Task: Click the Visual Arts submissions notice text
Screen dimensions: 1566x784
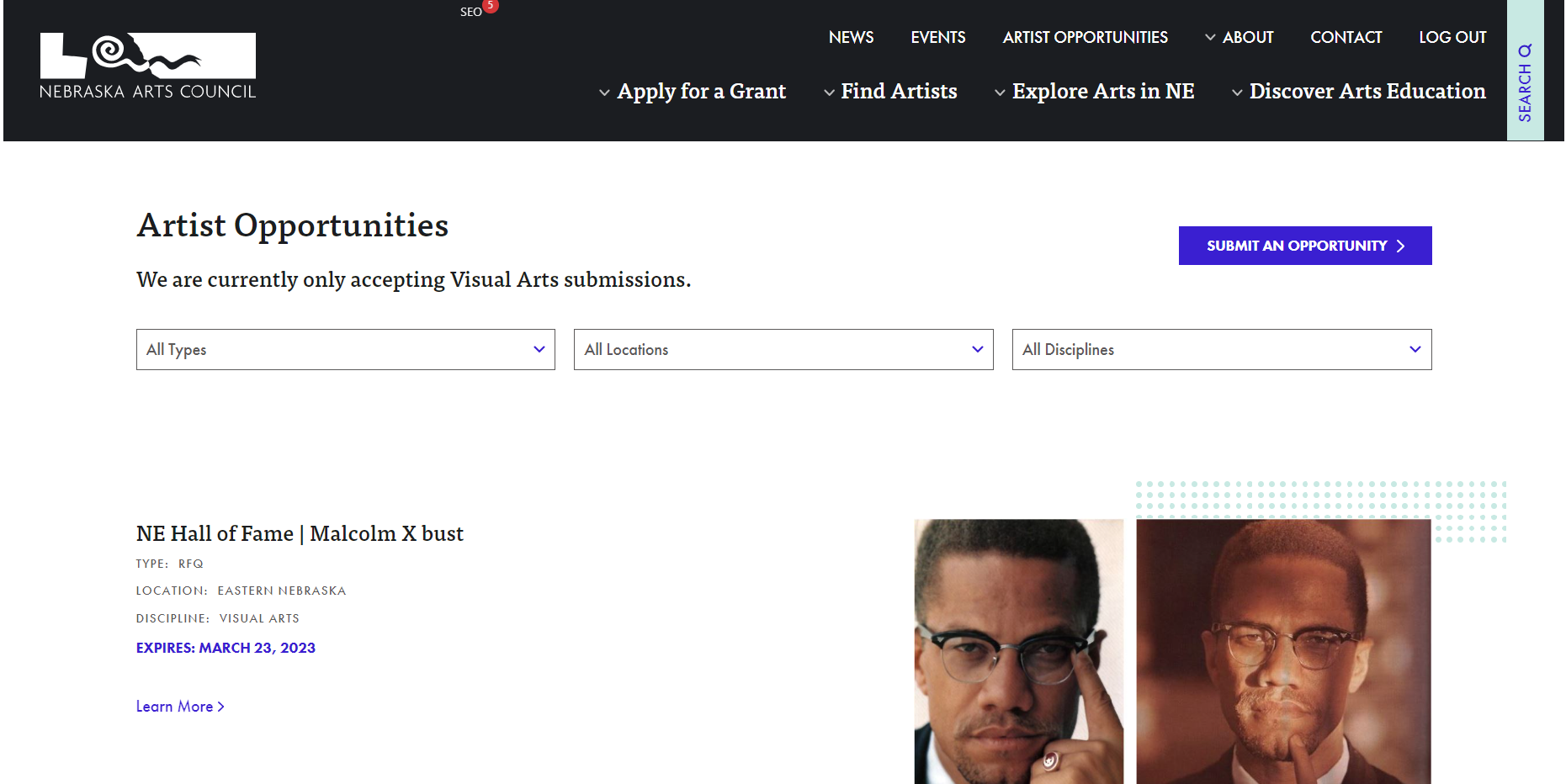Action: pos(413,279)
